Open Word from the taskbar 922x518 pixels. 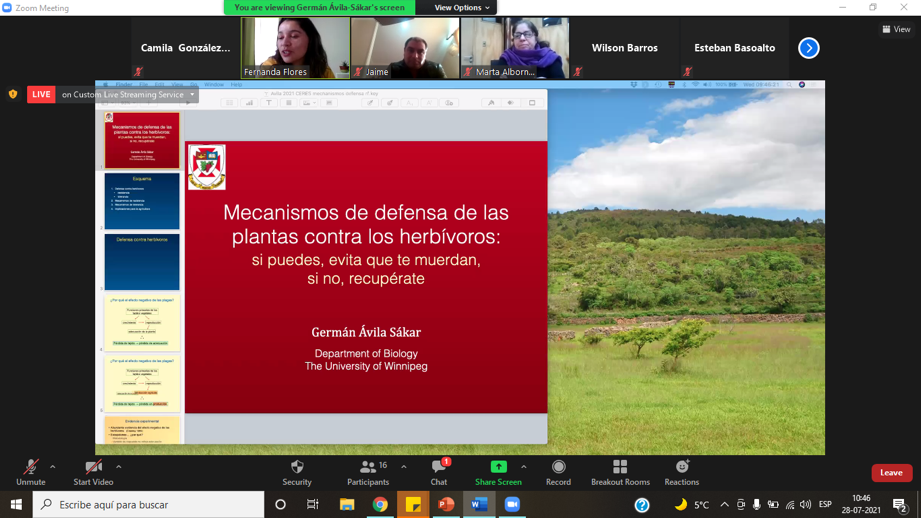tap(479, 504)
